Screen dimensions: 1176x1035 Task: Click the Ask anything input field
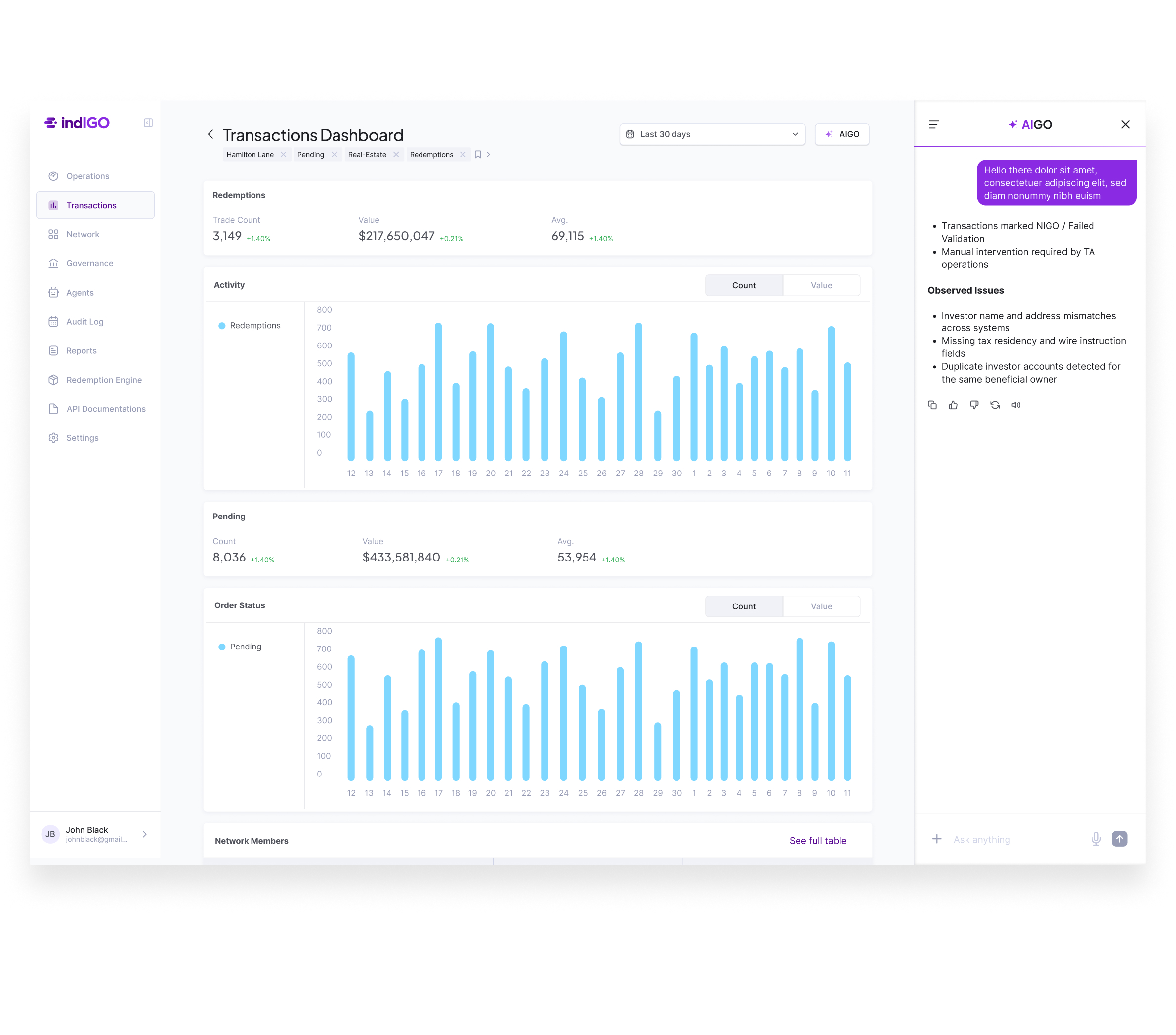click(1015, 840)
